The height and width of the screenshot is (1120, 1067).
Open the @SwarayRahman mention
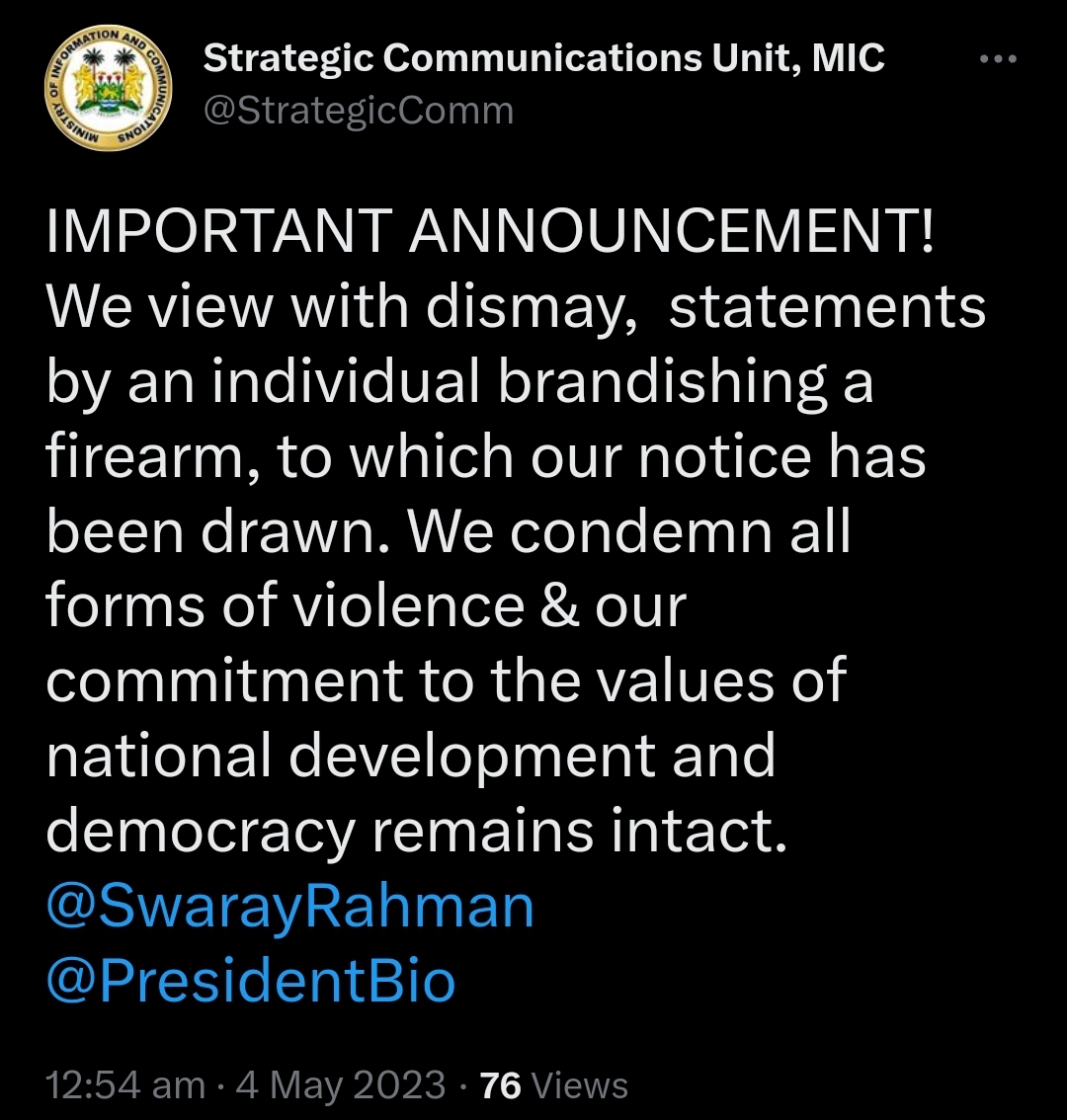290,906
